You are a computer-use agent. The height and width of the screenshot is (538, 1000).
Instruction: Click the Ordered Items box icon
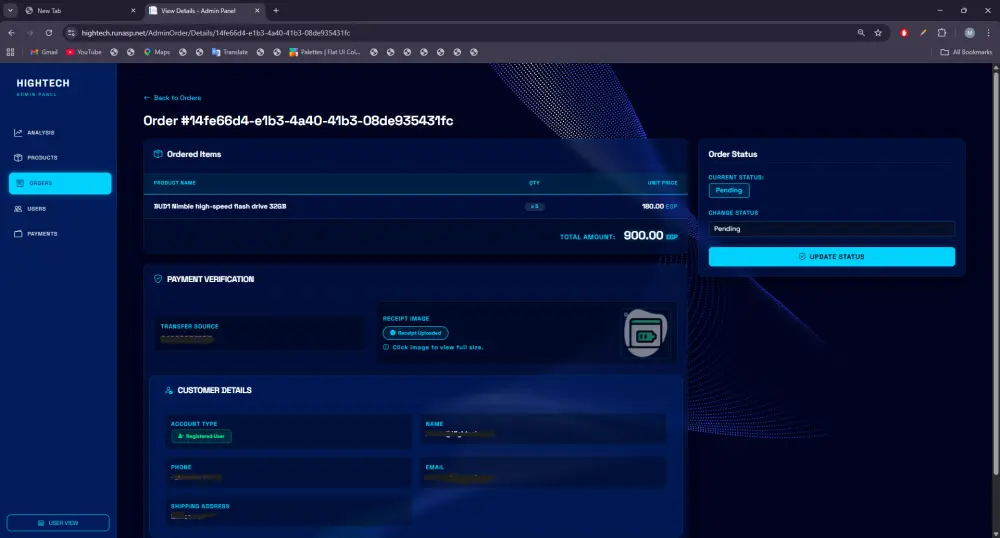(x=158, y=154)
